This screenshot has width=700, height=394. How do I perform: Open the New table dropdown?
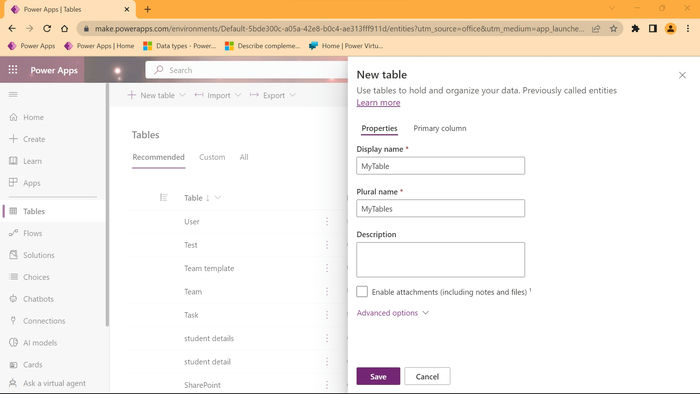(x=183, y=95)
